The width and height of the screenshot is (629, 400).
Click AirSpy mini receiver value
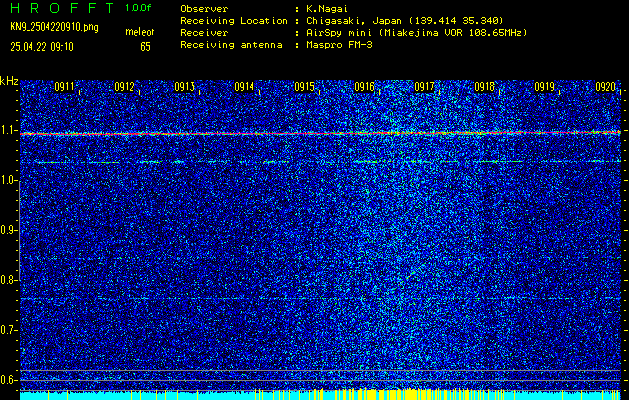pyautogui.click(x=416, y=33)
